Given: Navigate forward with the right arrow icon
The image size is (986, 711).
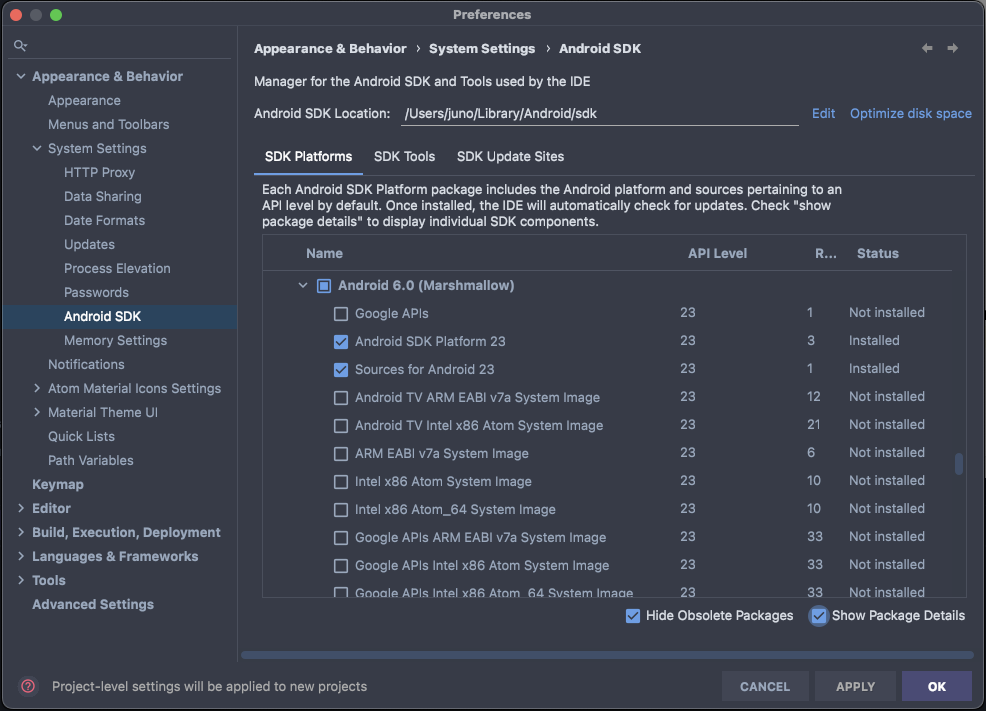Looking at the screenshot, I should click(x=953, y=48).
